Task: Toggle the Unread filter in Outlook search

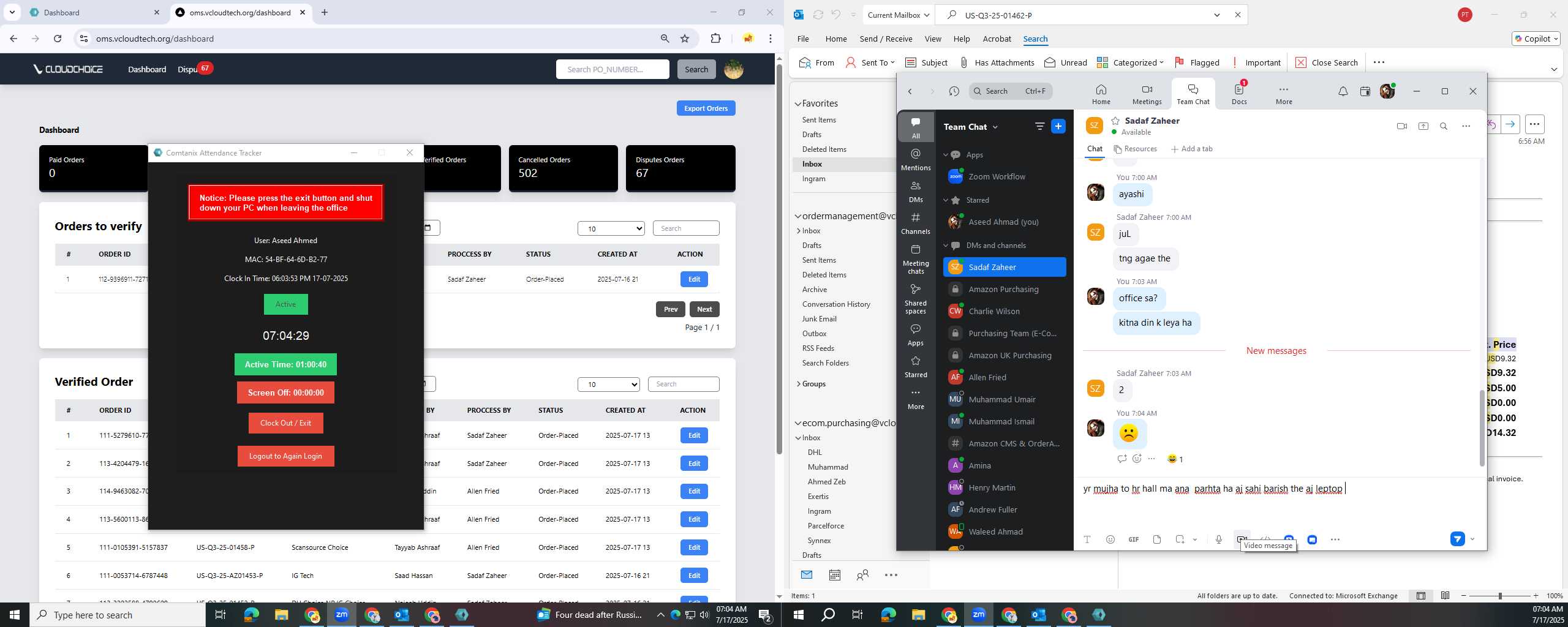Action: pos(1066,62)
